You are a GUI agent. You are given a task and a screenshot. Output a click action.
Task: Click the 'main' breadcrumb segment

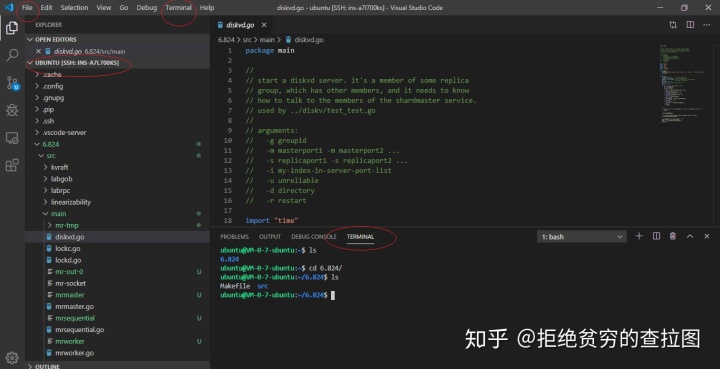point(267,40)
